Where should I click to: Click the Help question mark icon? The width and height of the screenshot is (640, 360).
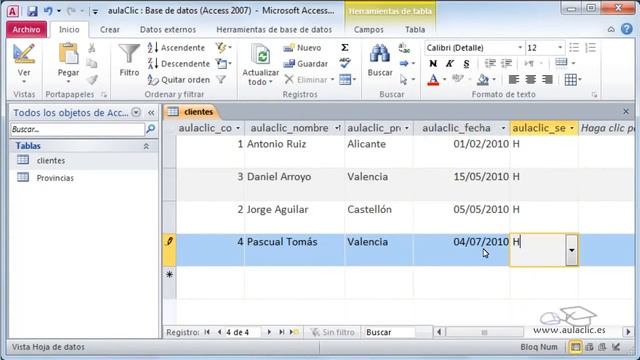pos(627,29)
